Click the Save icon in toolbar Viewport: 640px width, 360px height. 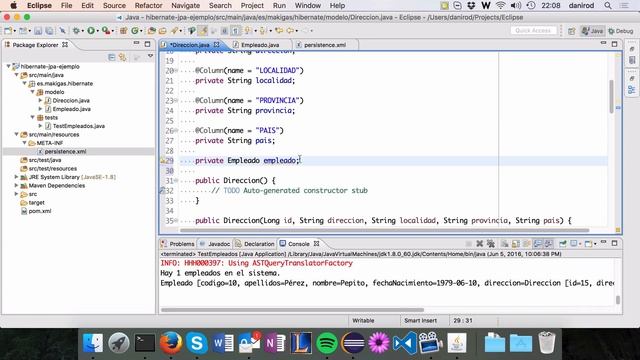pos(38,31)
